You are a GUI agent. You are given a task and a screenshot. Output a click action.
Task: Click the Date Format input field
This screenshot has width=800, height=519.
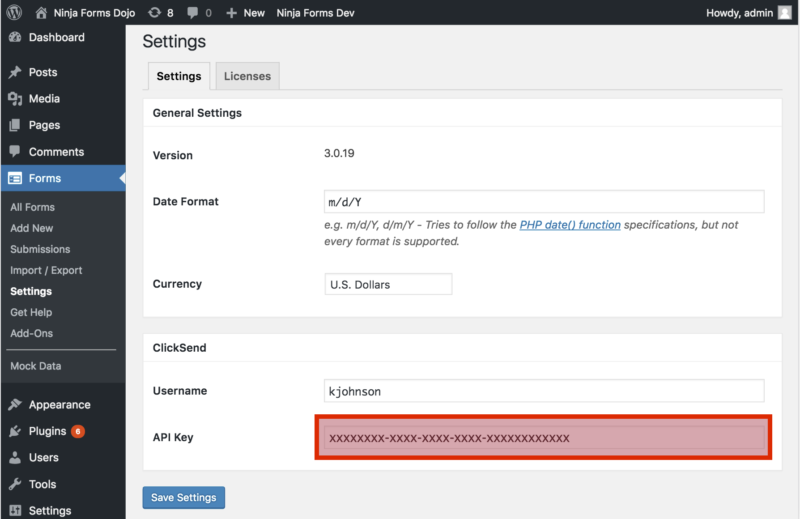point(544,202)
